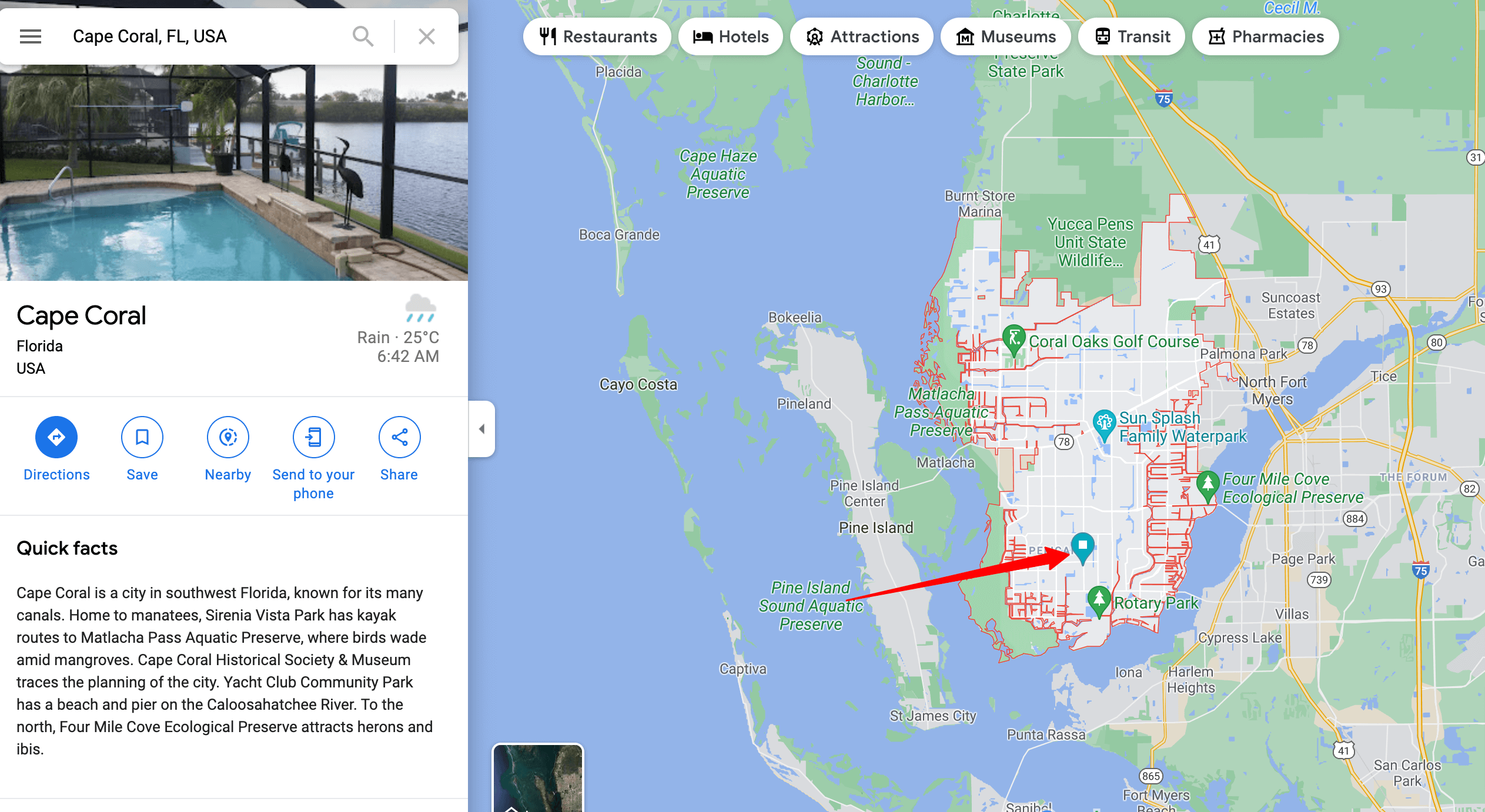Click the Save bookmark icon
This screenshot has width=1485, height=812.
pos(141,436)
